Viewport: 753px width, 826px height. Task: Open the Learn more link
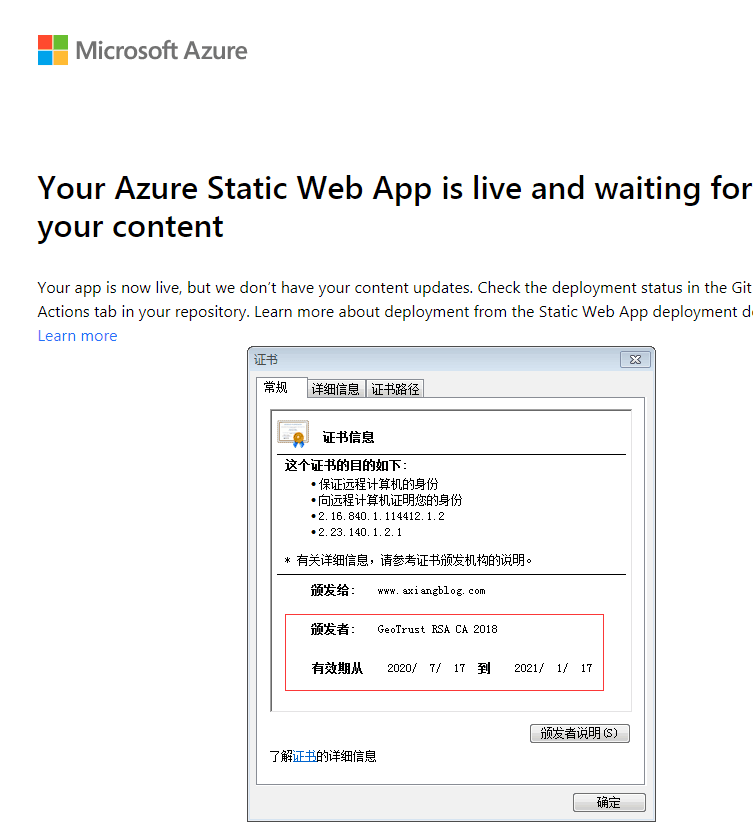click(x=77, y=336)
